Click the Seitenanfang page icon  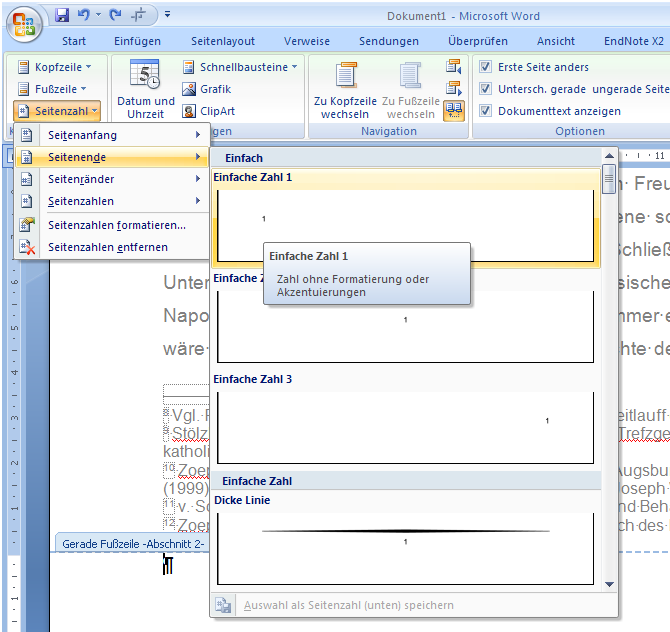click(26, 135)
